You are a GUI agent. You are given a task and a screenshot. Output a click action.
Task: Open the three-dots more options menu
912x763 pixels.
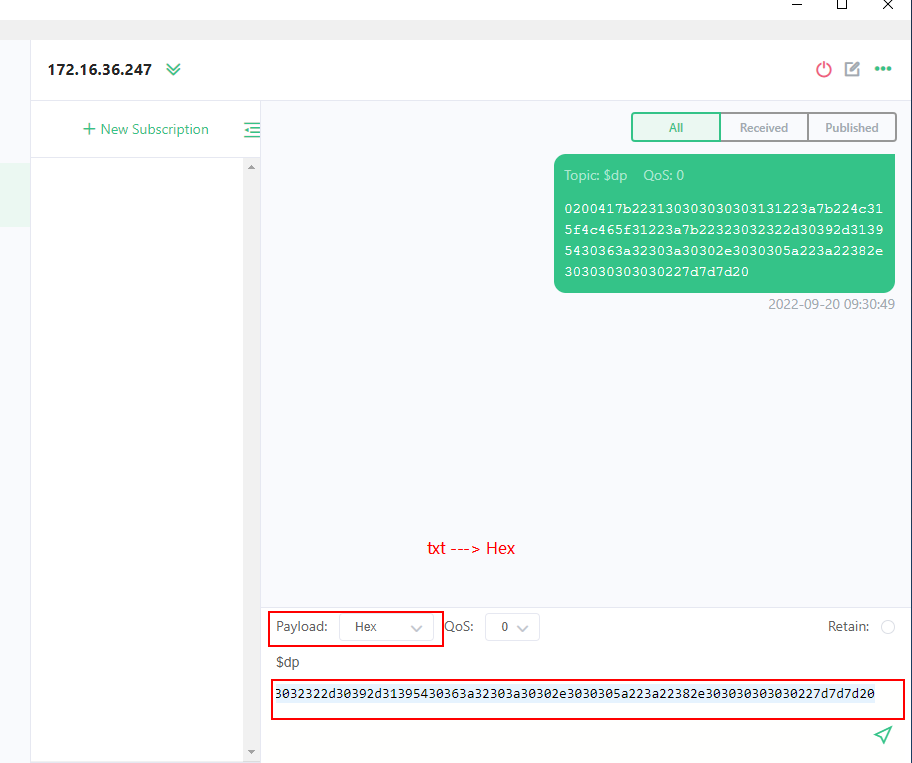point(883,69)
